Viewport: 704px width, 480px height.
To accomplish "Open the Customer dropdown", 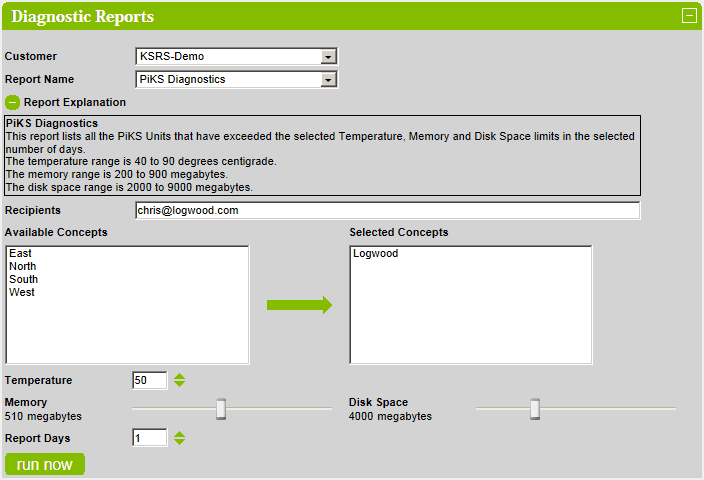I will [328, 57].
